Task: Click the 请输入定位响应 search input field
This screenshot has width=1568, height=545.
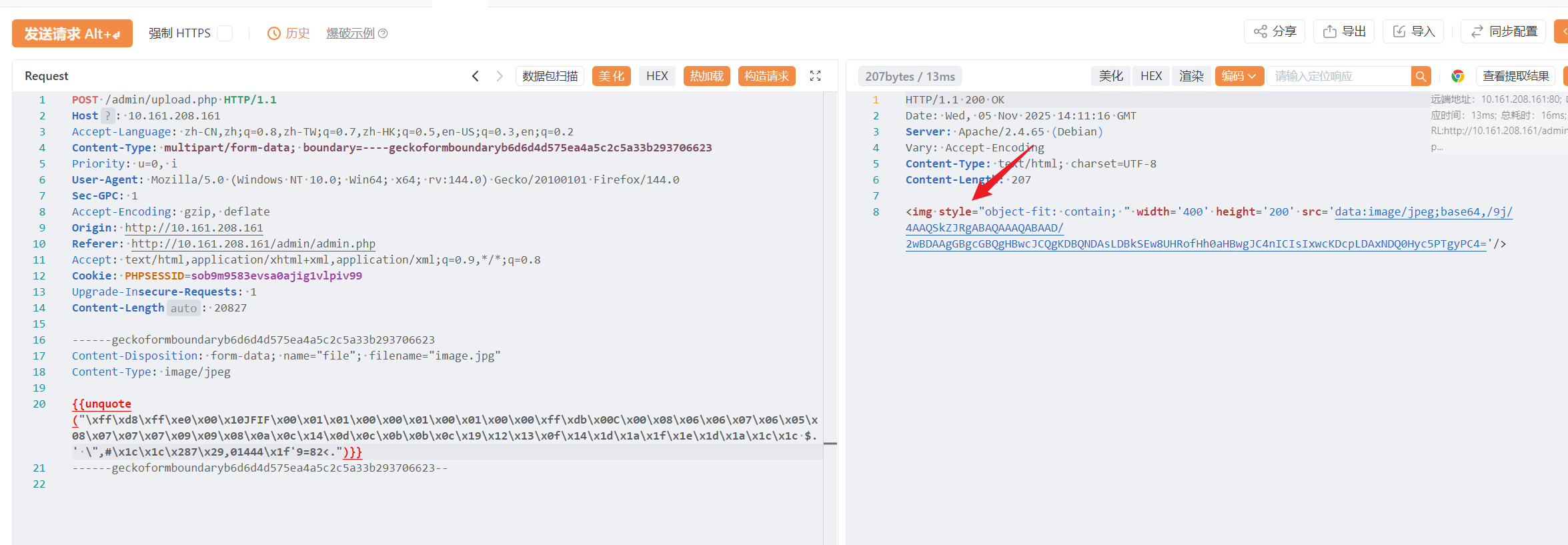Action: tap(1338, 76)
